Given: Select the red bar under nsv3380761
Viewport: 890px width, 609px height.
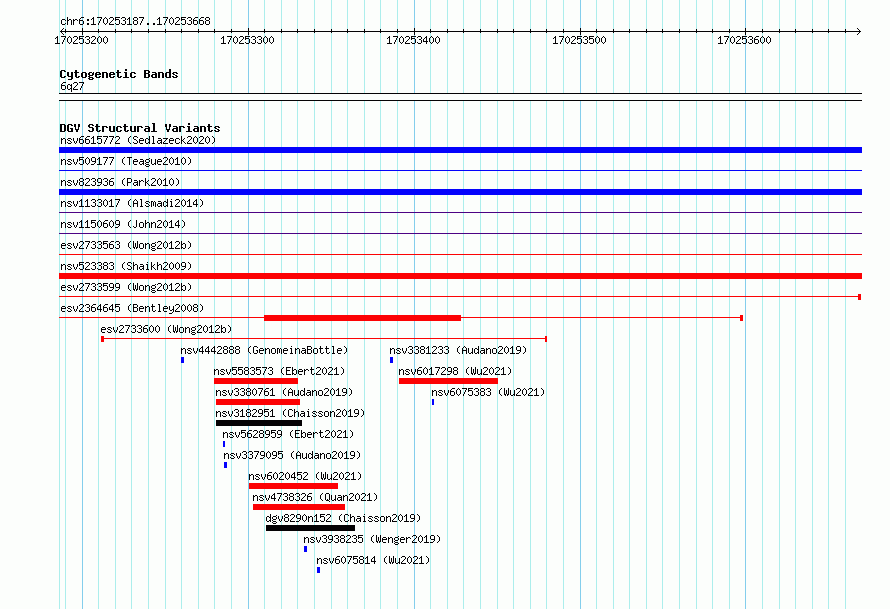Looking at the screenshot, I should [258, 402].
